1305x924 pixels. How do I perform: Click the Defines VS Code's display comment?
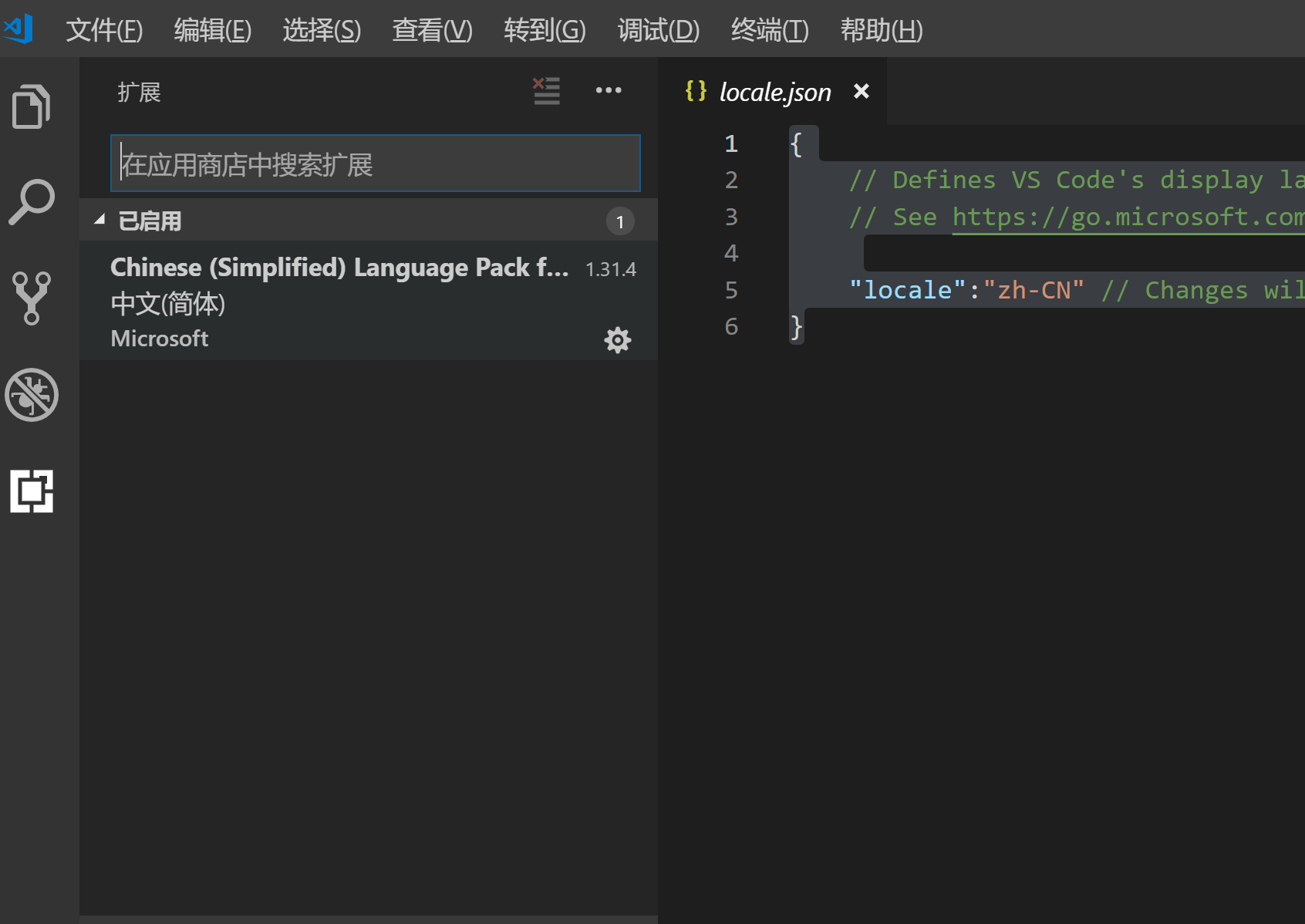pyautogui.click(x=1077, y=180)
